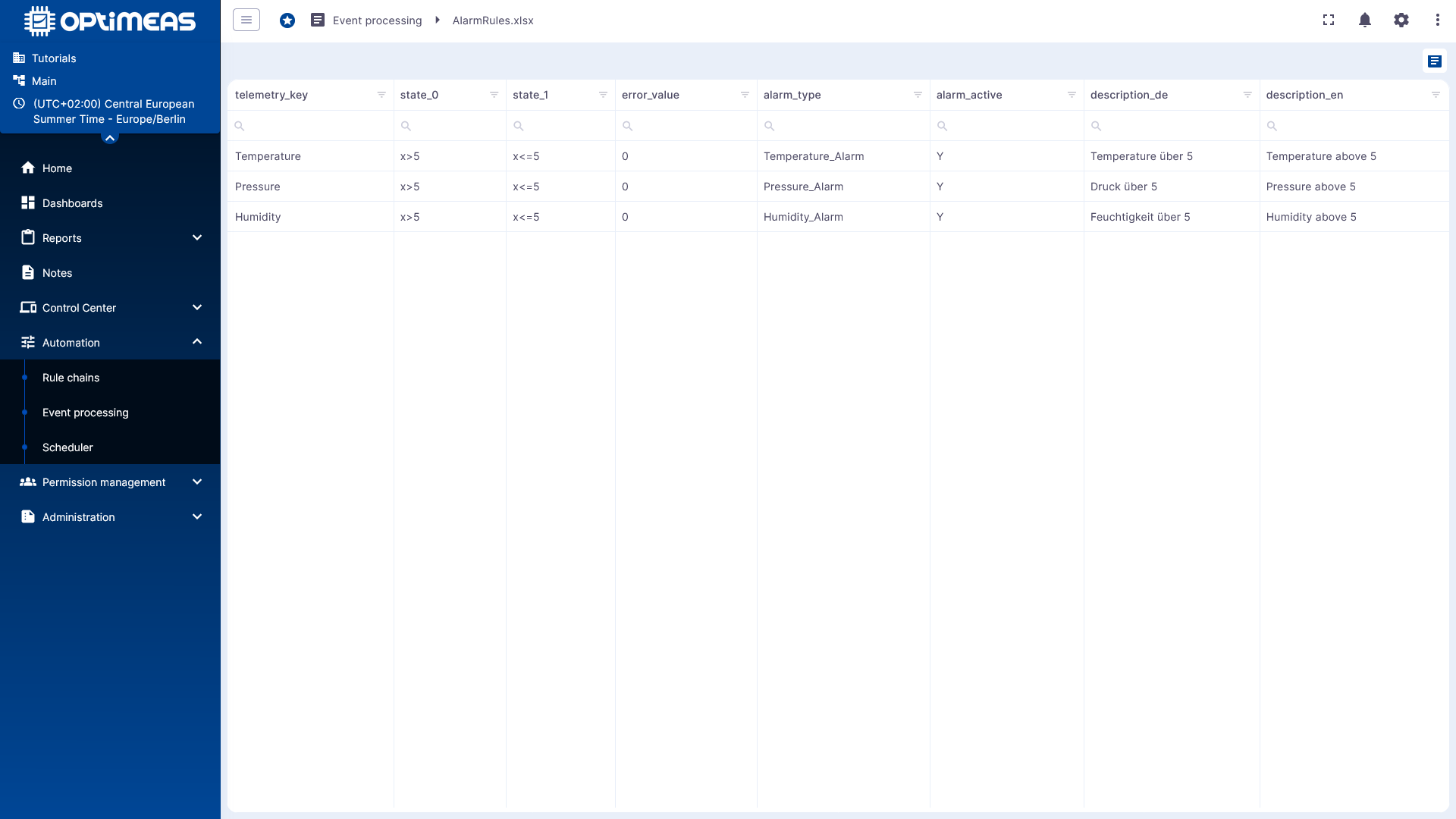This screenshot has height=819, width=1456.
Task: Open filter for alarm_type column
Action: click(918, 95)
